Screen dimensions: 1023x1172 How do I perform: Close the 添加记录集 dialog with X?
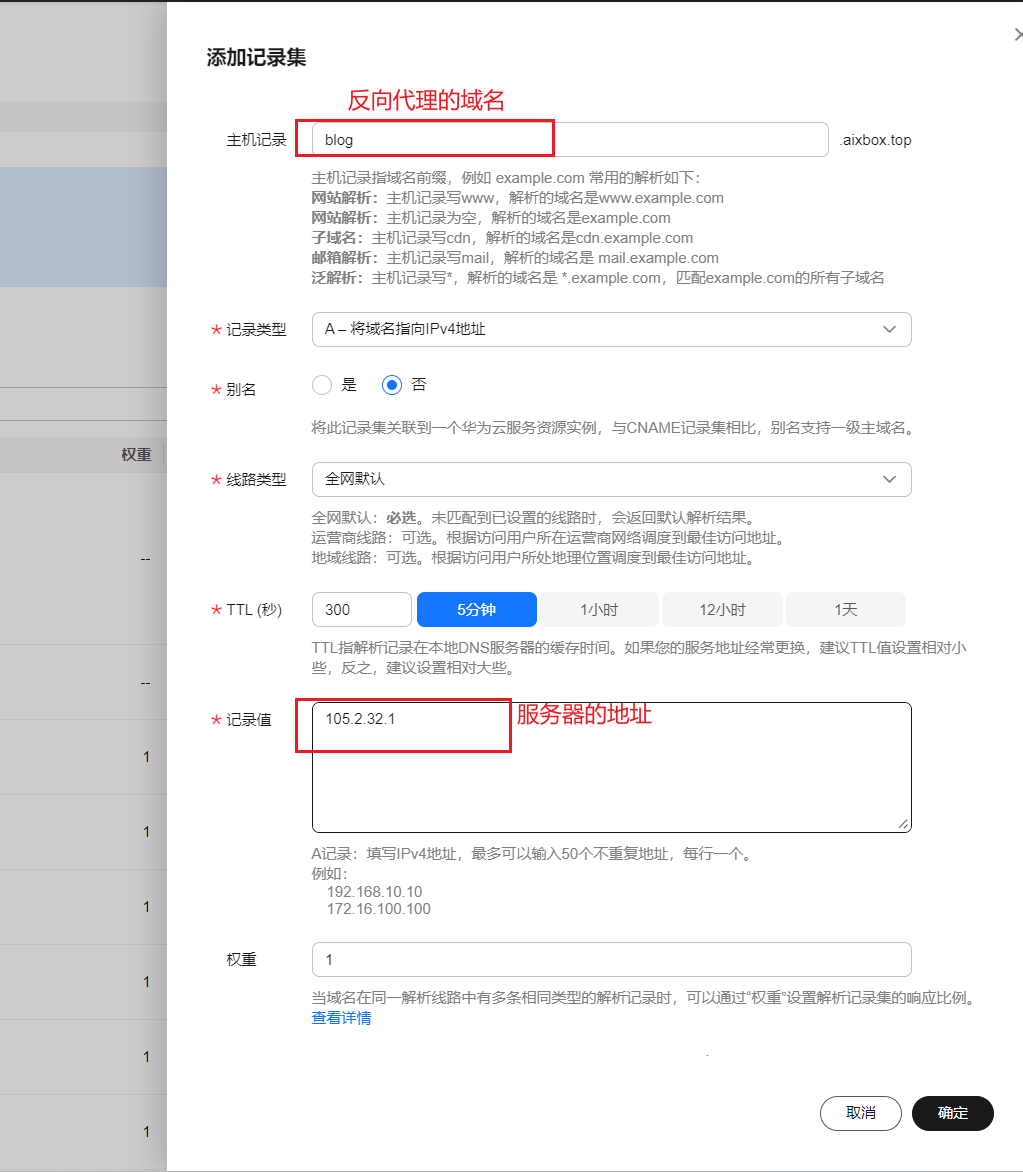[1017, 36]
